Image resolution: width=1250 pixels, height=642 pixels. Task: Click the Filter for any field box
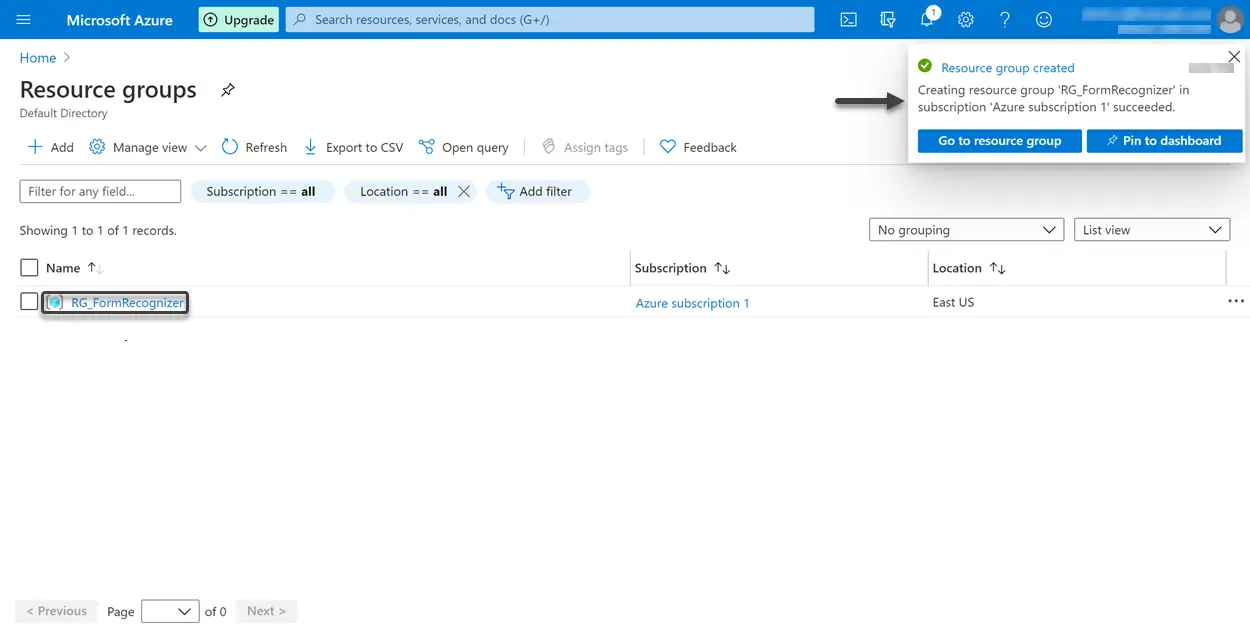point(100,191)
